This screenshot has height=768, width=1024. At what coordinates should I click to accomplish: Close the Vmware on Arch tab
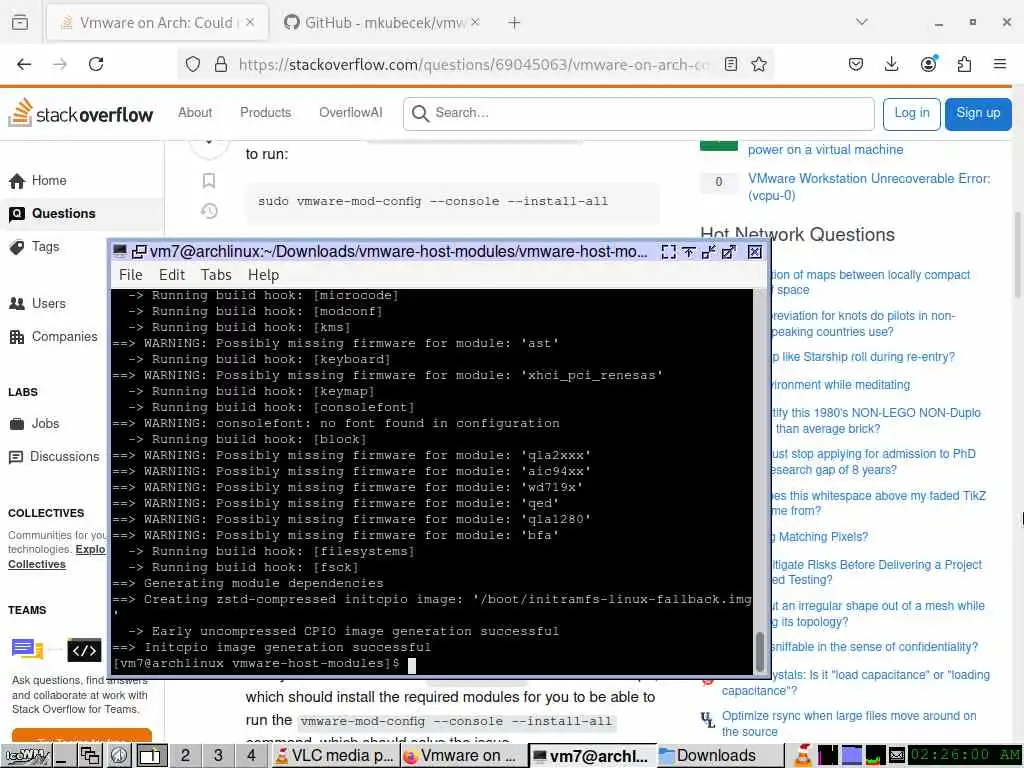(250, 23)
